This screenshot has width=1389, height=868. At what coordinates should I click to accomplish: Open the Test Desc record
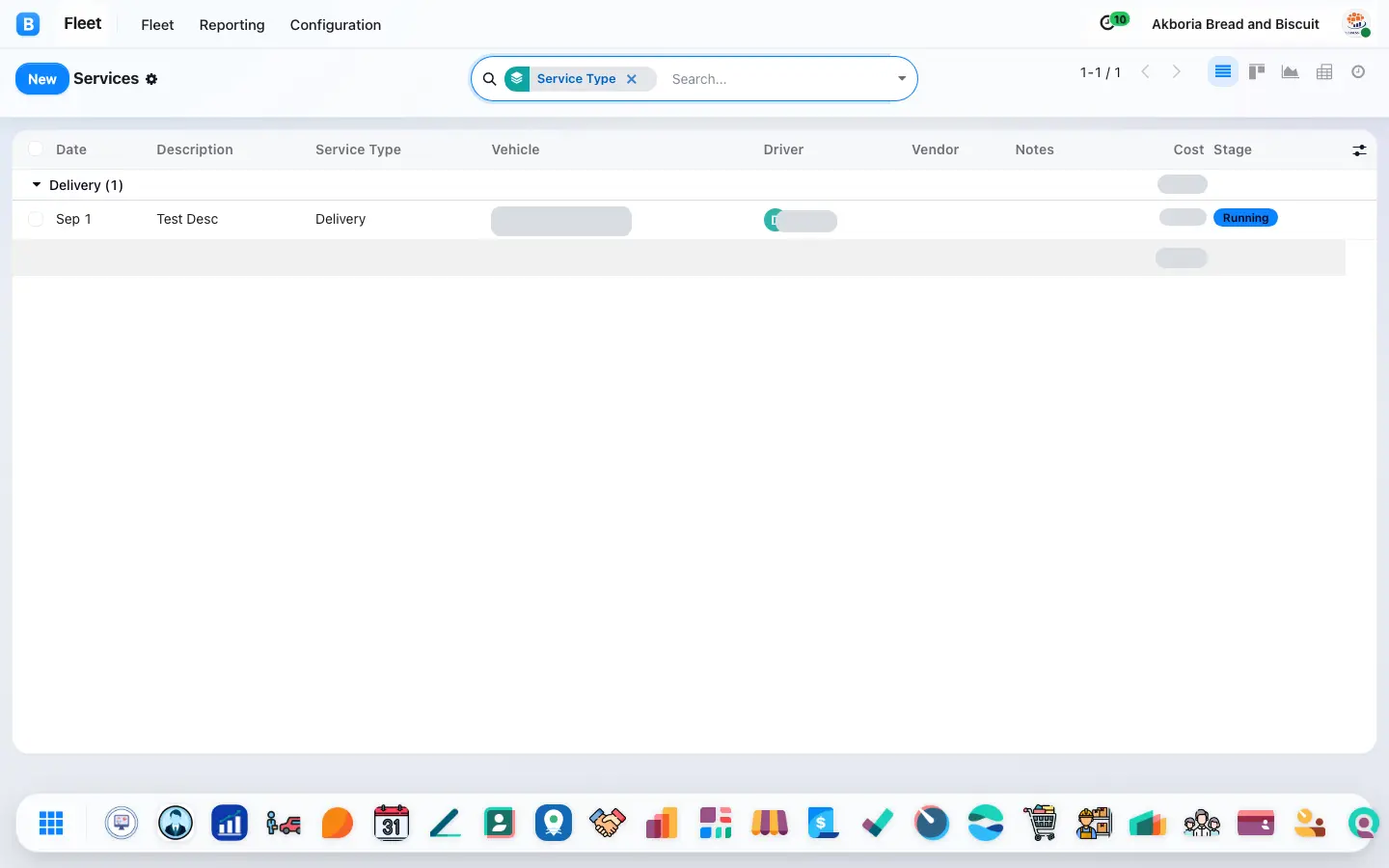pyautogui.click(x=187, y=219)
